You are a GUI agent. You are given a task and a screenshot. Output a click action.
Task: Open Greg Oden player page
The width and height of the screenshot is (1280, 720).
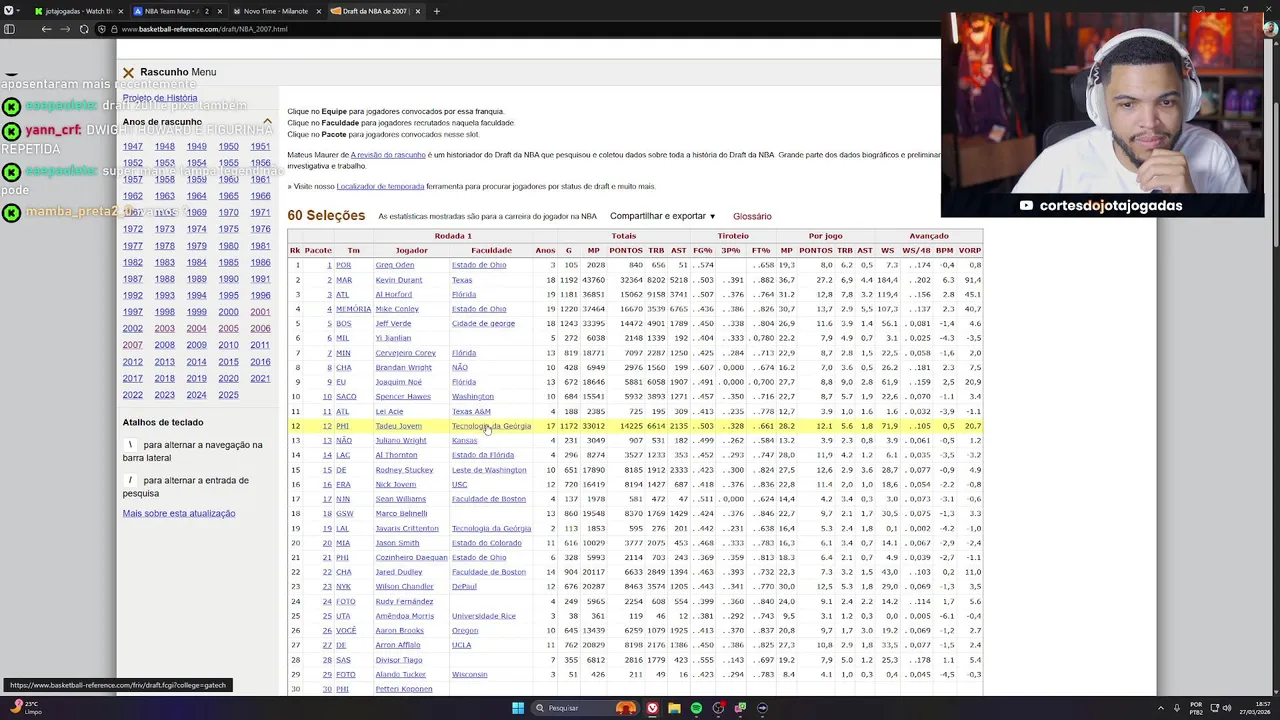pos(394,265)
